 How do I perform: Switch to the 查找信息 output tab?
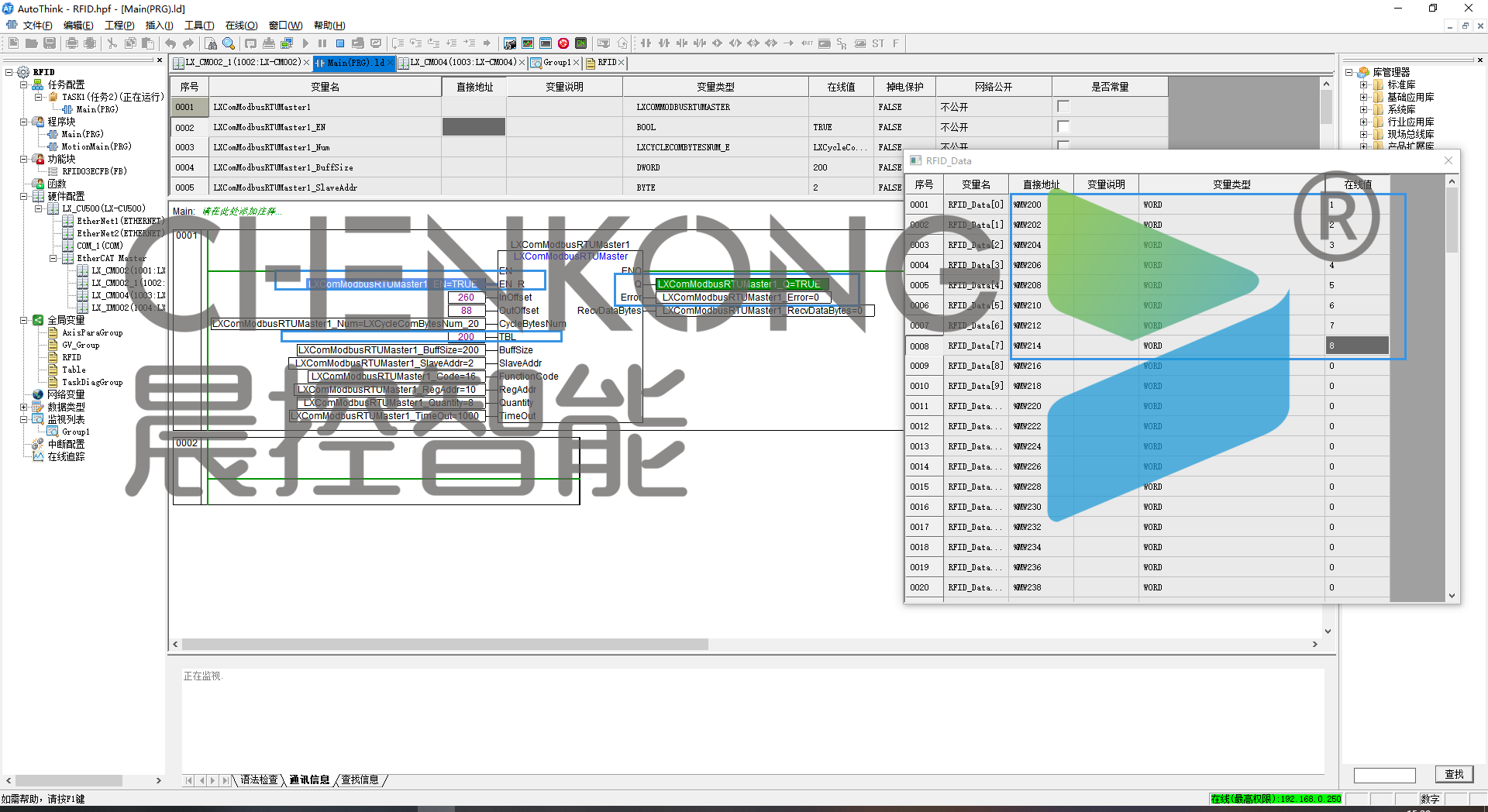tap(360, 779)
